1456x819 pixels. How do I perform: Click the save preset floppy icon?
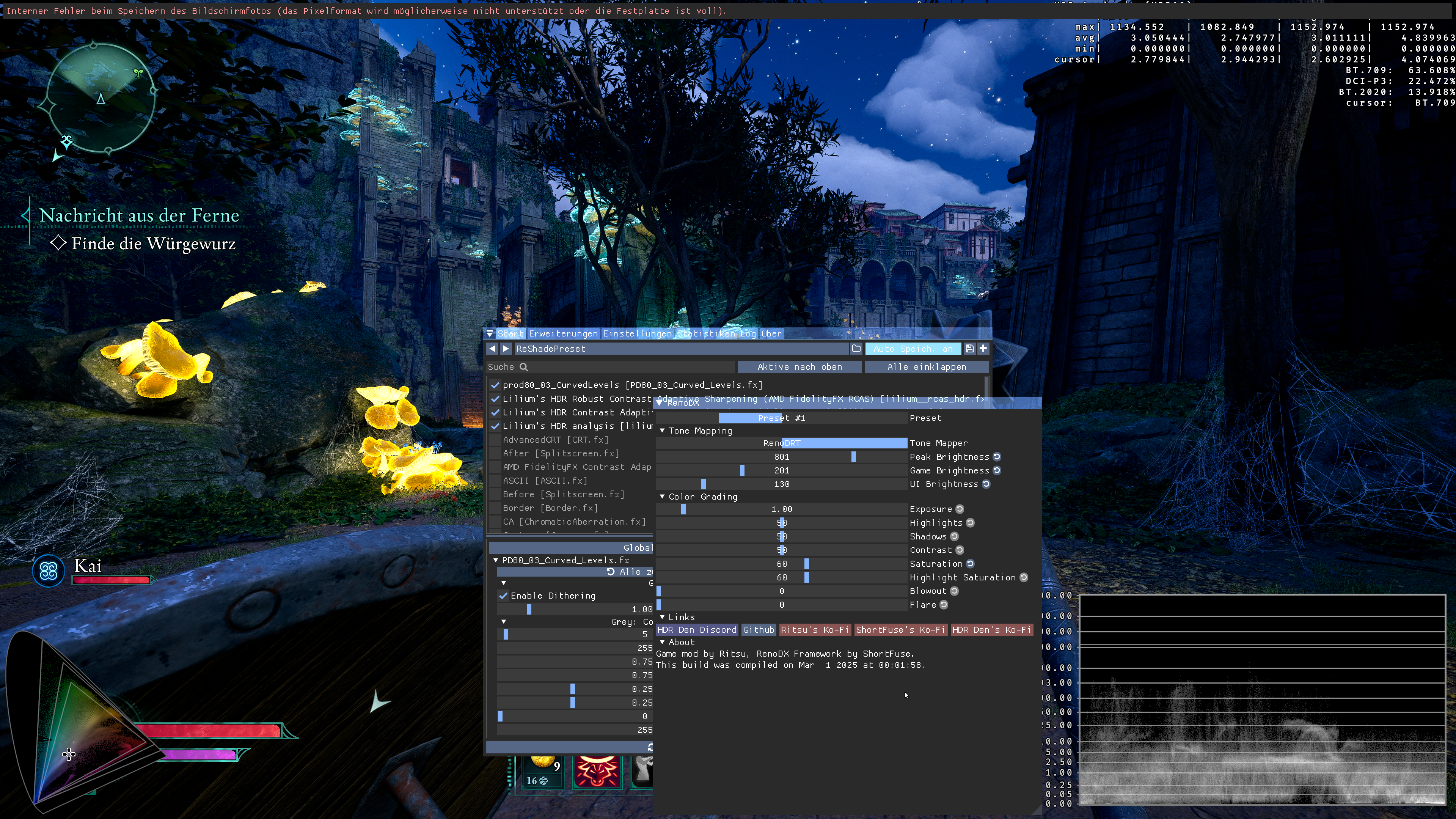click(x=969, y=349)
